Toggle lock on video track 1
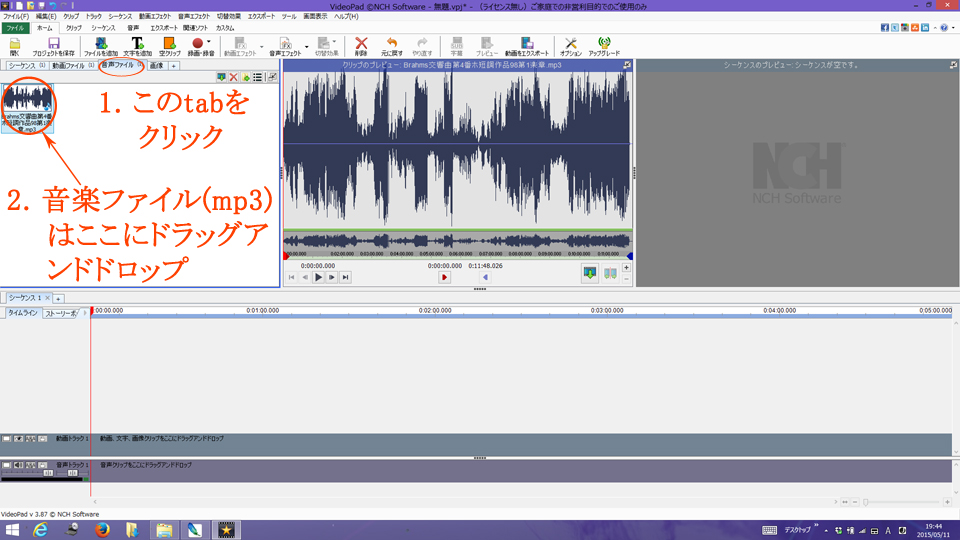 43,439
